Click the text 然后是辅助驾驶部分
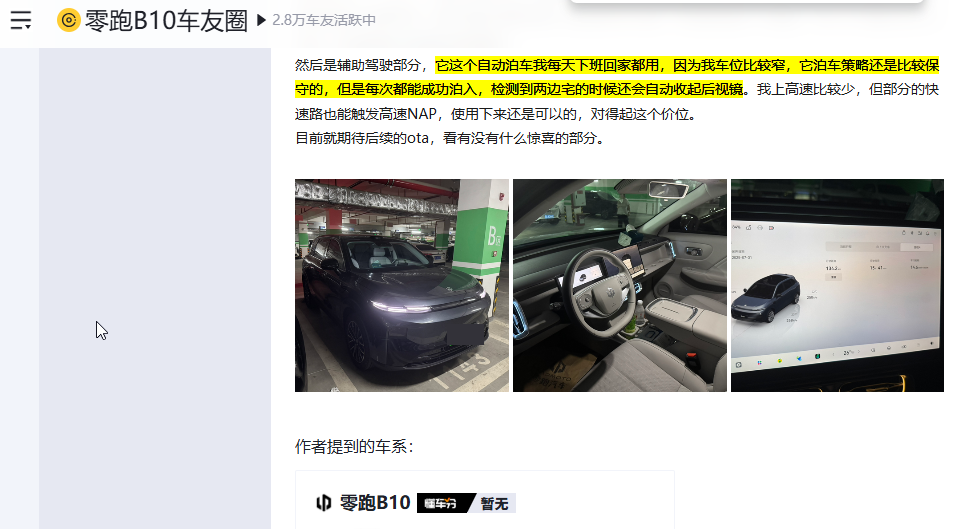961x529 pixels. [x=357, y=65]
